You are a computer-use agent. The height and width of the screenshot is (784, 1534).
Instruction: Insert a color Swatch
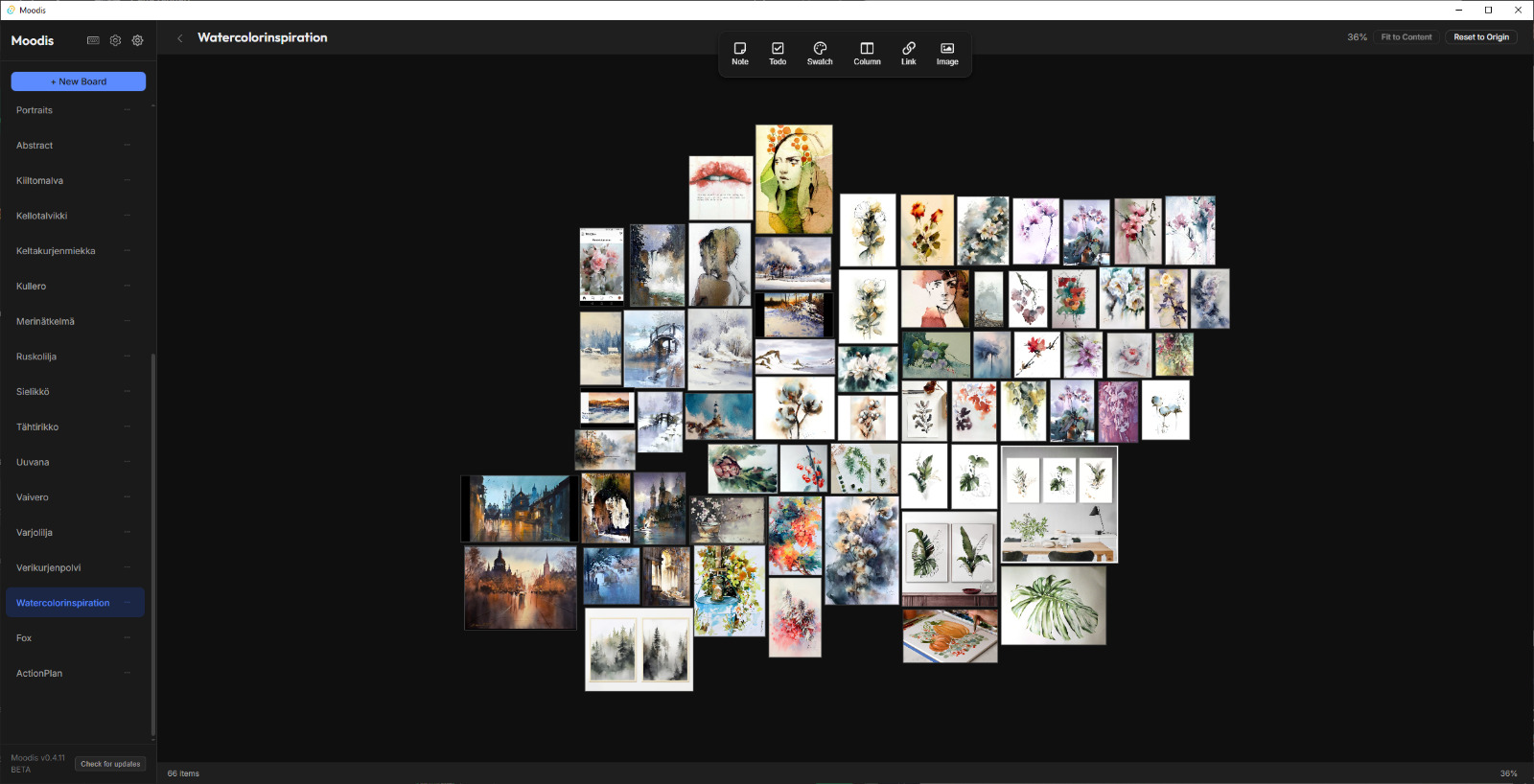pyautogui.click(x=820, y=54)
